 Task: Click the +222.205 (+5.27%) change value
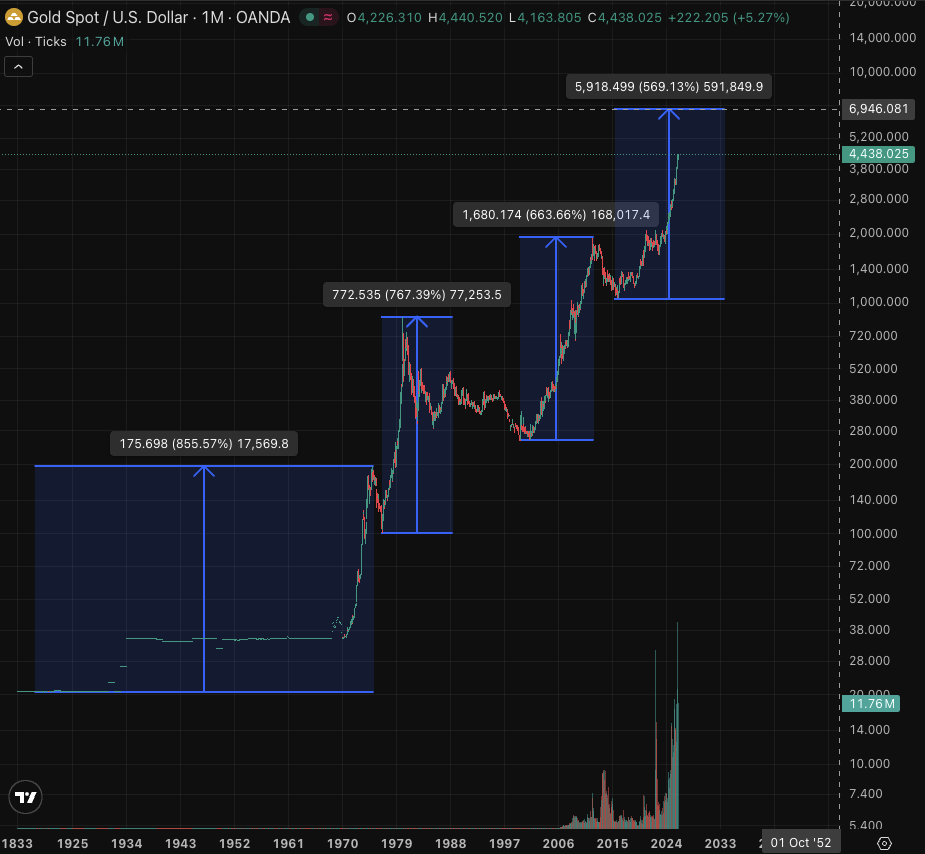coord(729,18)
